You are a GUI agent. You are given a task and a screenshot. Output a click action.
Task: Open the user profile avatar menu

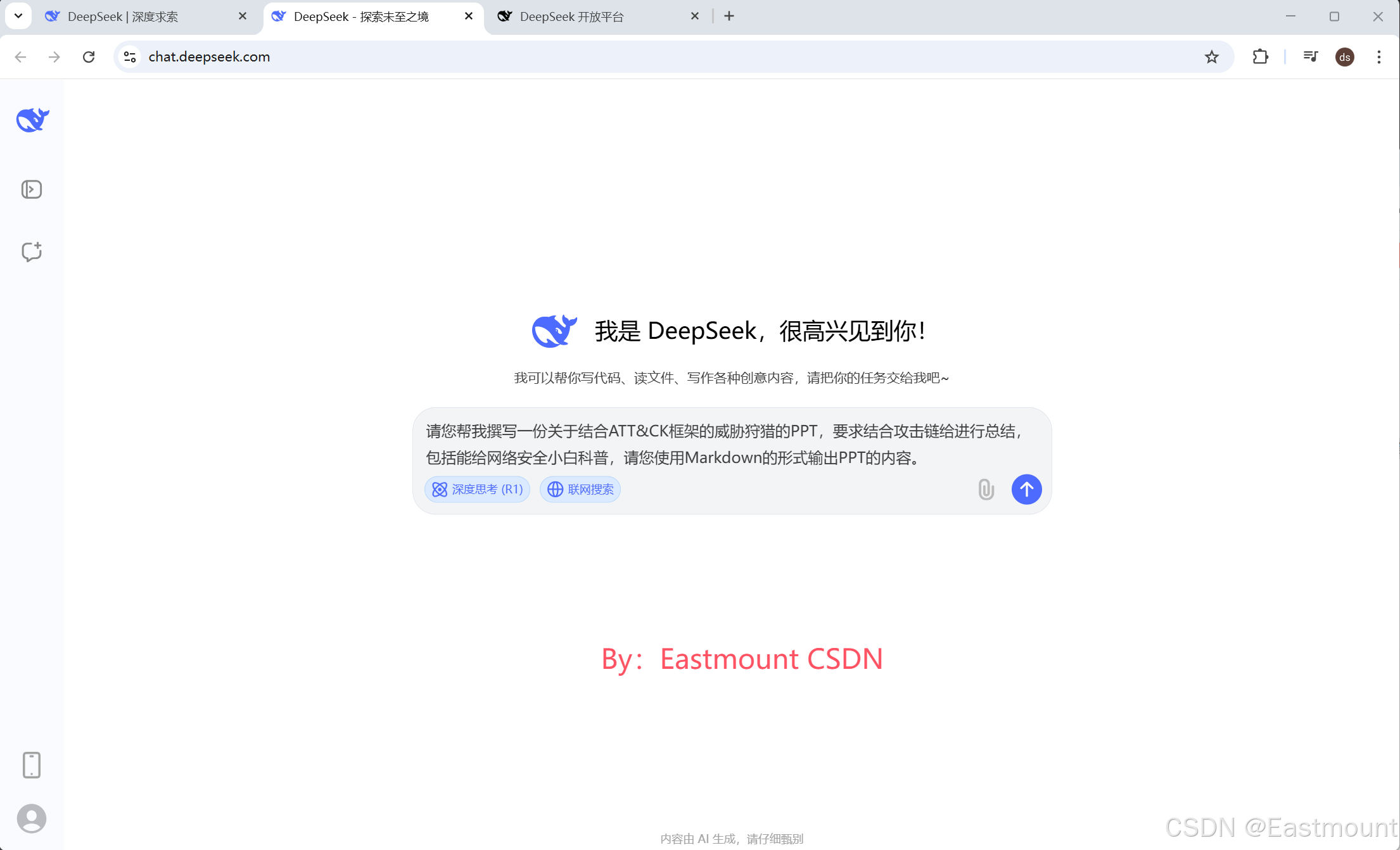point(32,819)
